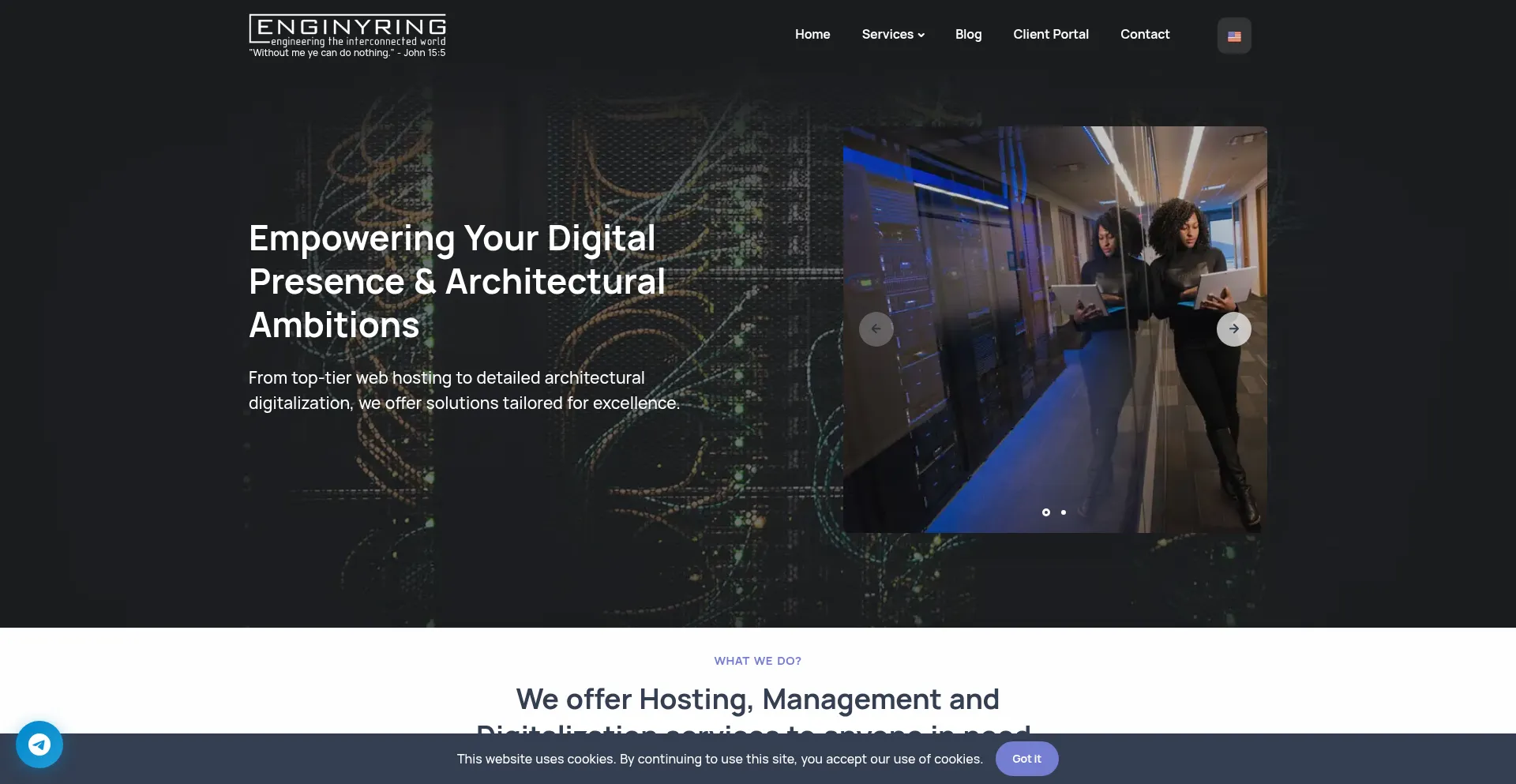This screenshot has height=784, width=1516.
Task: Click the US flag language icon
Action: [1234, 36]
